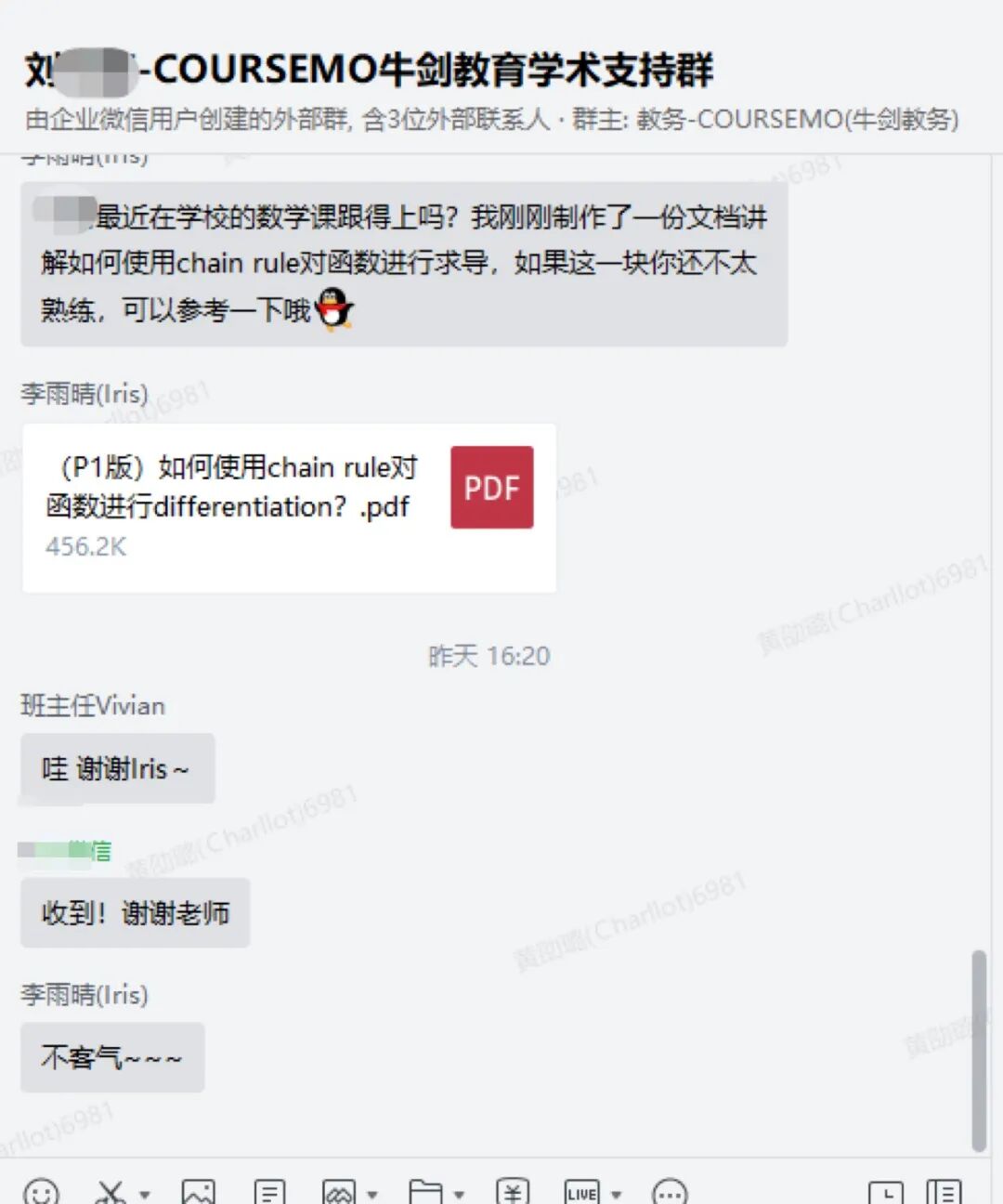The image size is (1003, 1204).
Task: Open more options ellipsis icon
Action: [x=670, y=1193]
